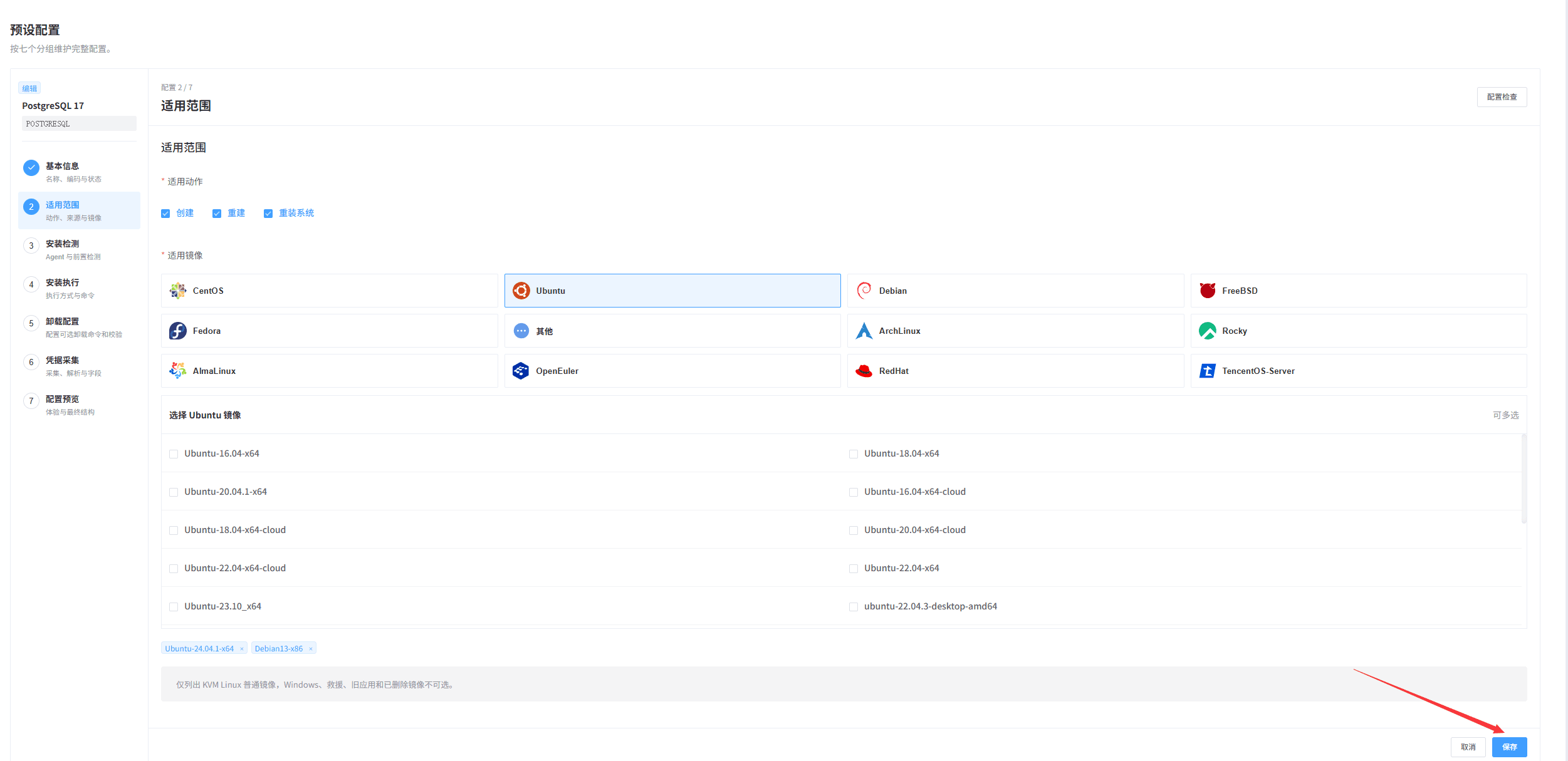Select the CentOS image icon

click(x=178, y=291)
